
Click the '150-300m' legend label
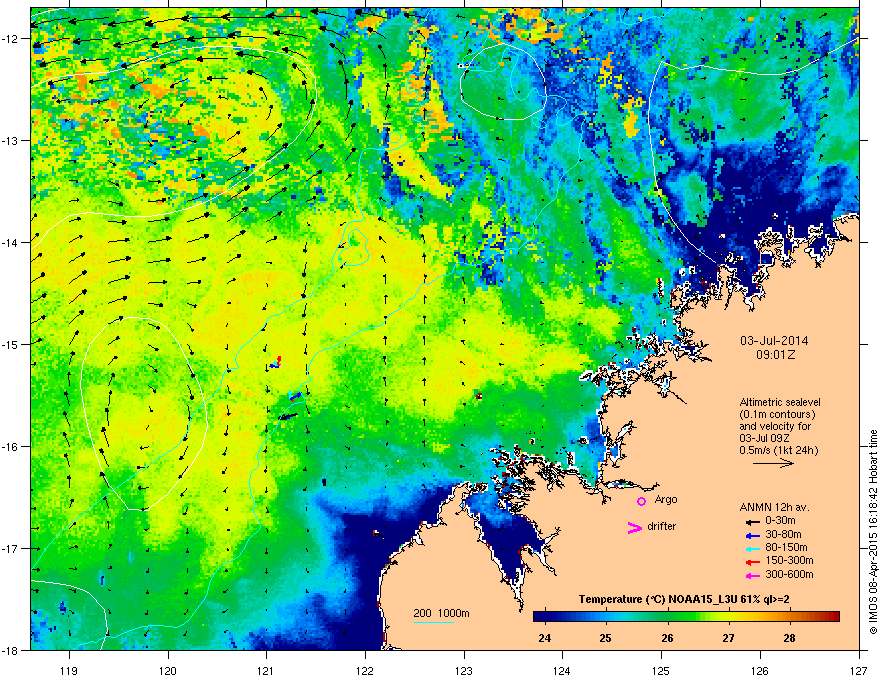789,560
